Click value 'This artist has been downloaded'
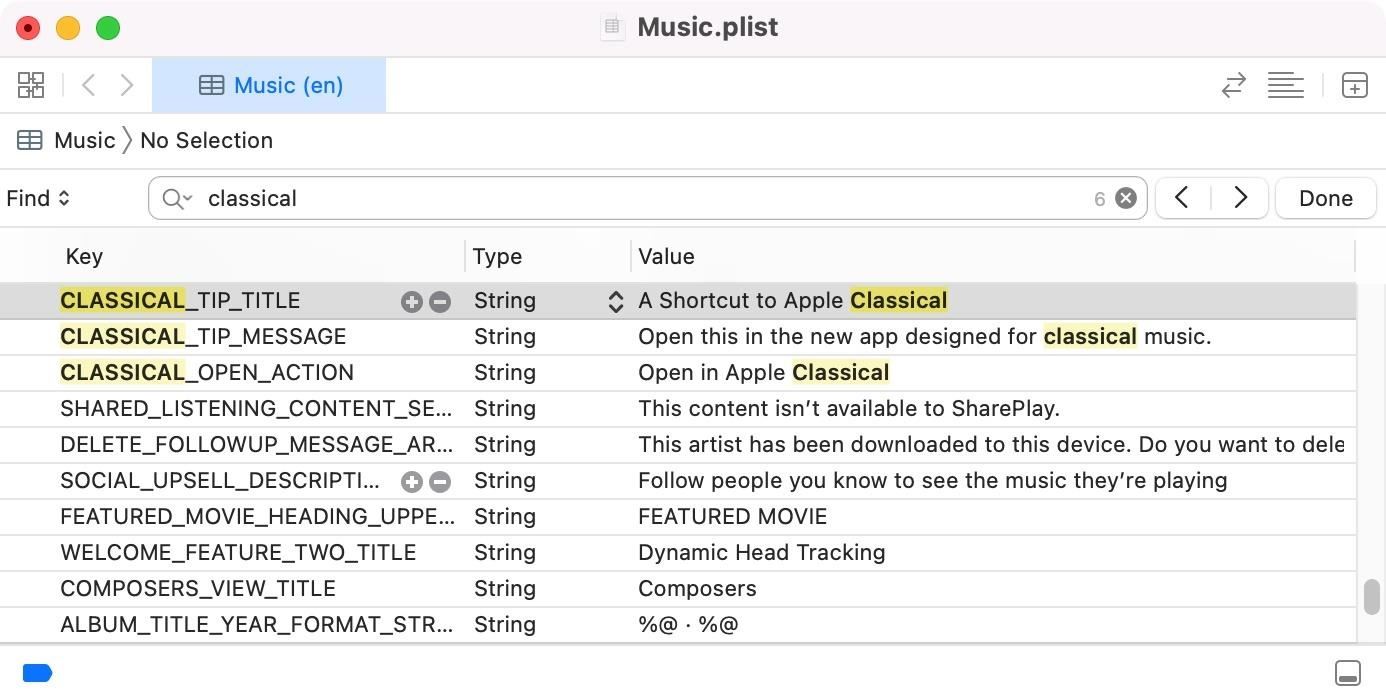This screenshot has width=1386, height=700. pyautogui.click(x=991, y=444)
